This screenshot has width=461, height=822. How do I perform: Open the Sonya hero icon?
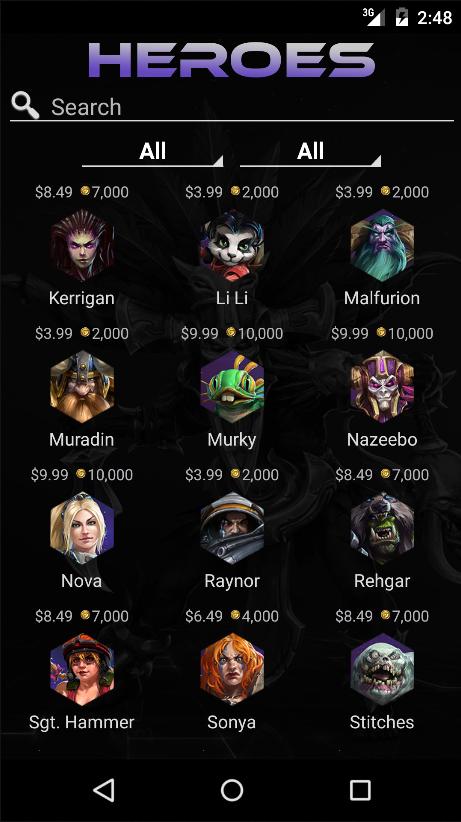[232, 670]
